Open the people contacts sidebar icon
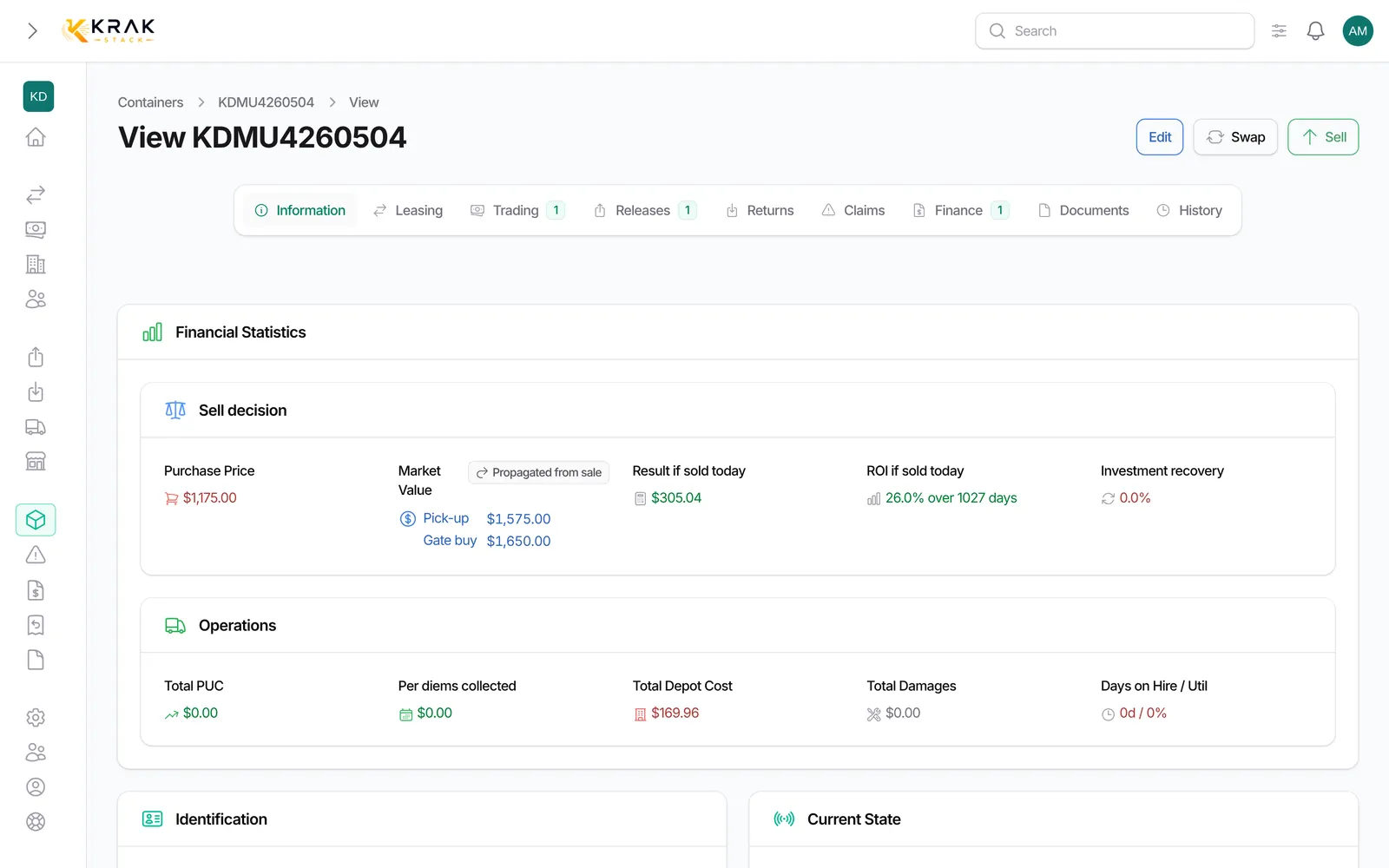Screen dimensions: 1389x868 36,299
